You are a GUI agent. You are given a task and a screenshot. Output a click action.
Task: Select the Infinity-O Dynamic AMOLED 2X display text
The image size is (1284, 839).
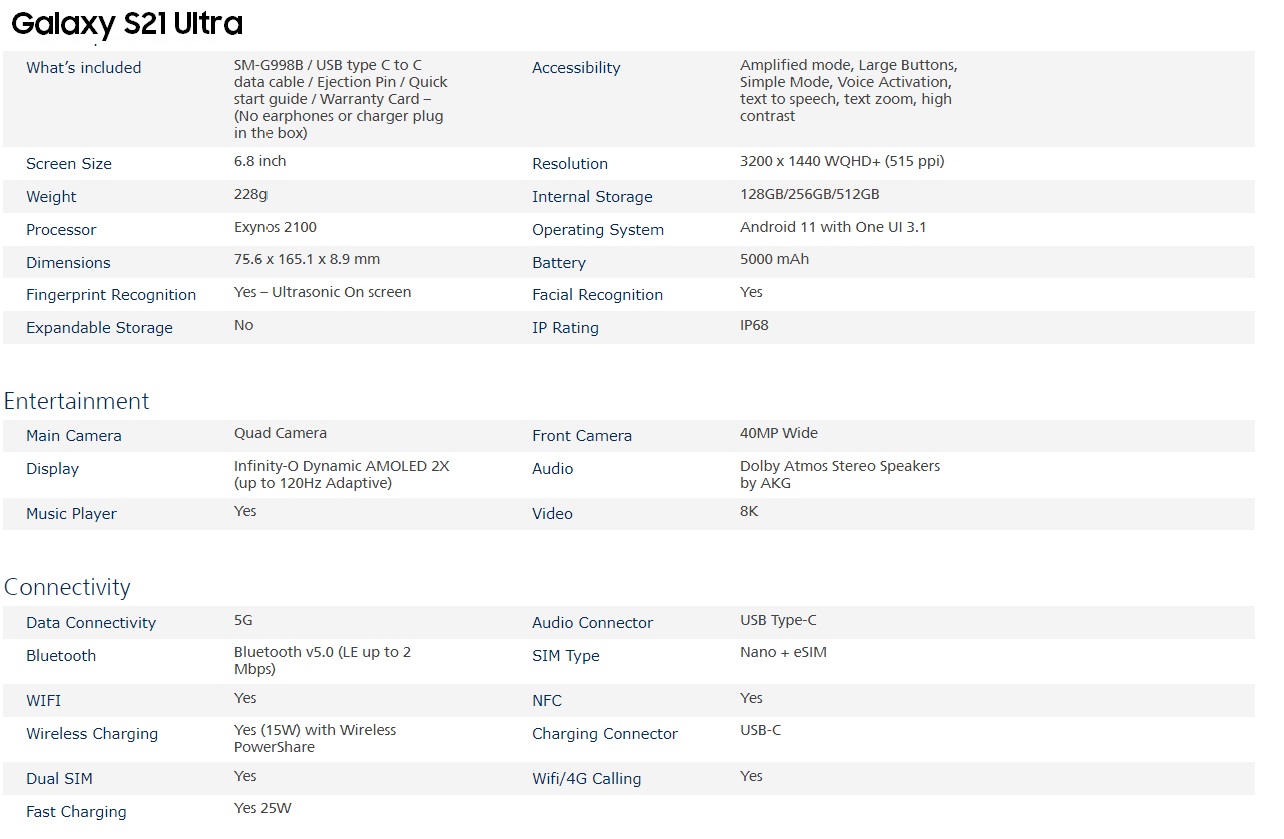click(342, 466)
